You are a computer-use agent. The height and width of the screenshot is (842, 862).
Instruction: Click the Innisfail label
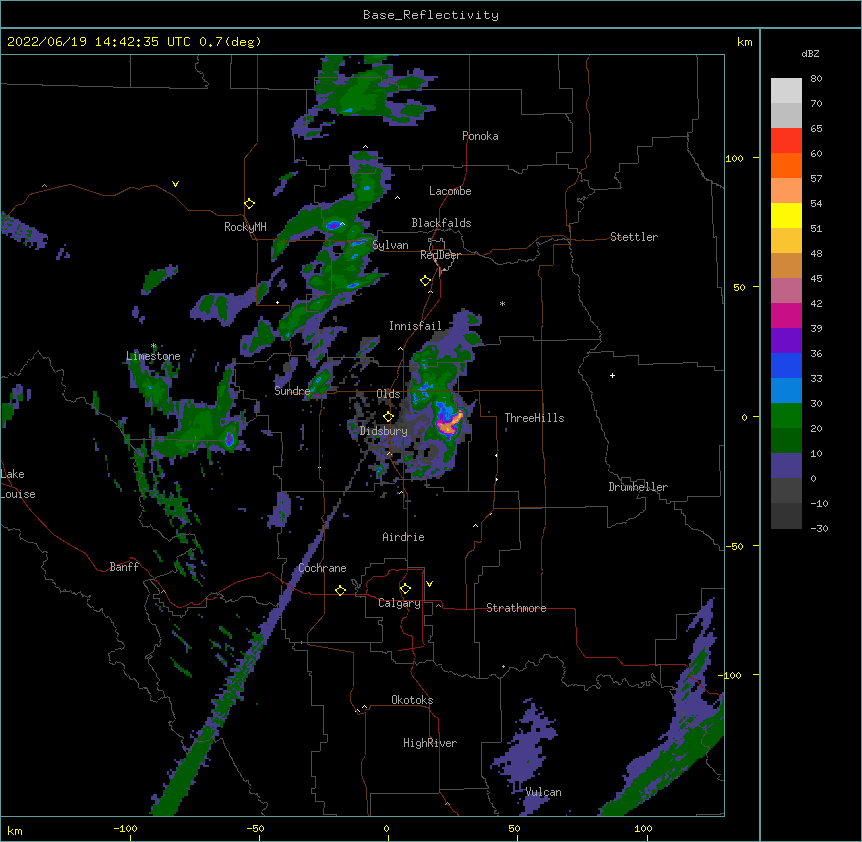click(415, 326)
